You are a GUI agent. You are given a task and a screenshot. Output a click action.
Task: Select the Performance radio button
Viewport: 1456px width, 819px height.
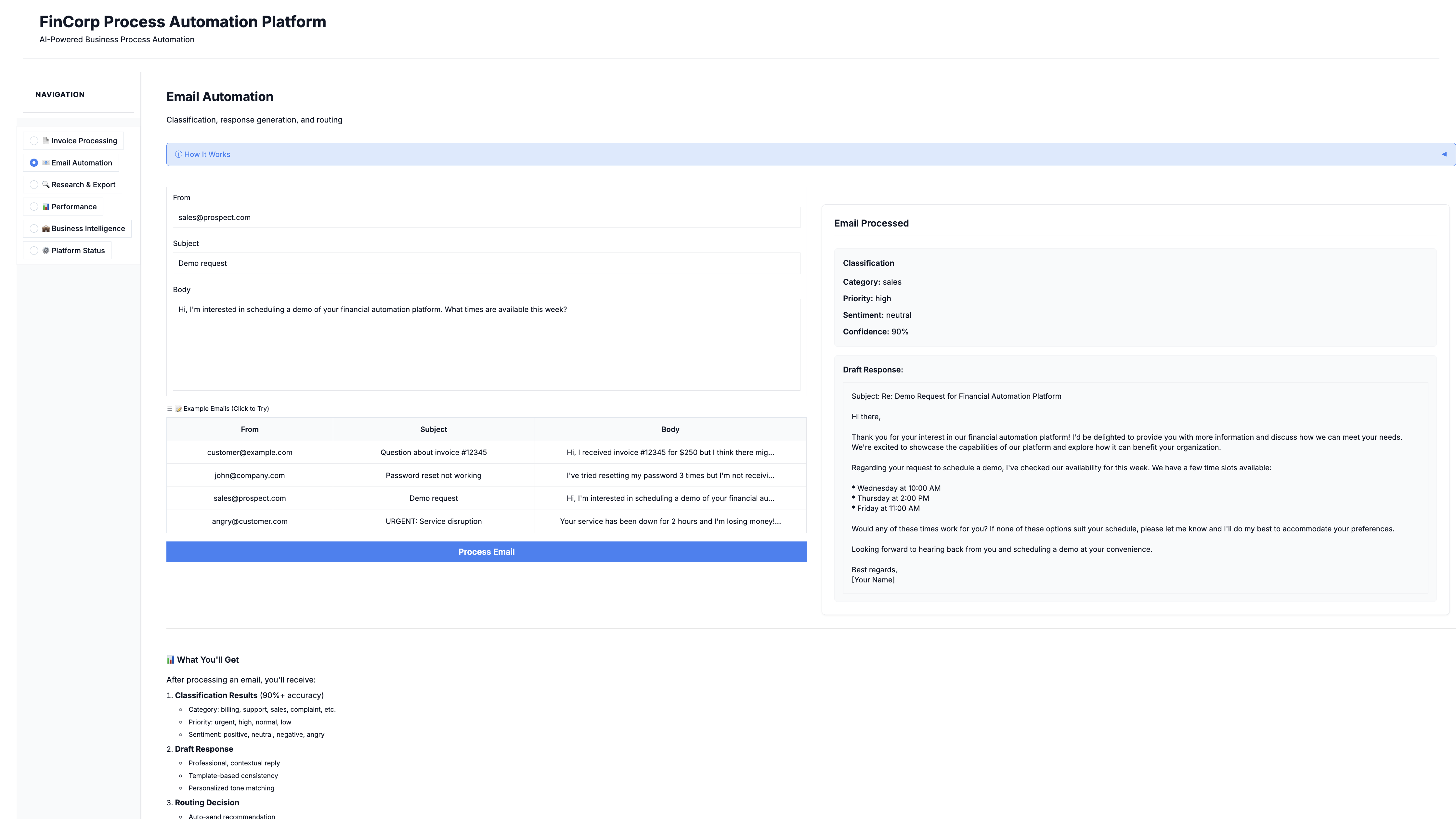tap(34, 207)
